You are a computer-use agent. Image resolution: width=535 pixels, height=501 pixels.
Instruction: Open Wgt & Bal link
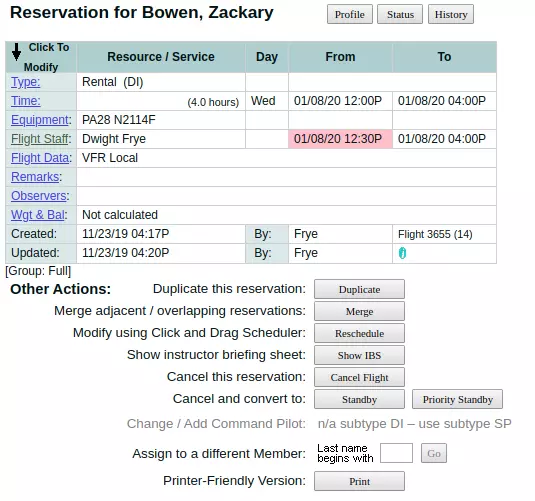(x=38, y=215)
